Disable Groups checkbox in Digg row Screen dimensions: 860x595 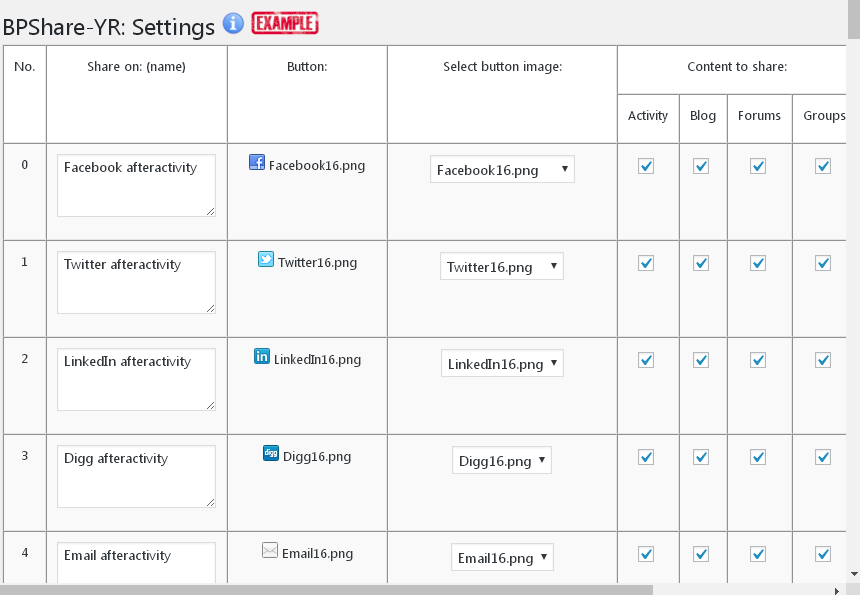pyautogui.click(x=823, y=457)
